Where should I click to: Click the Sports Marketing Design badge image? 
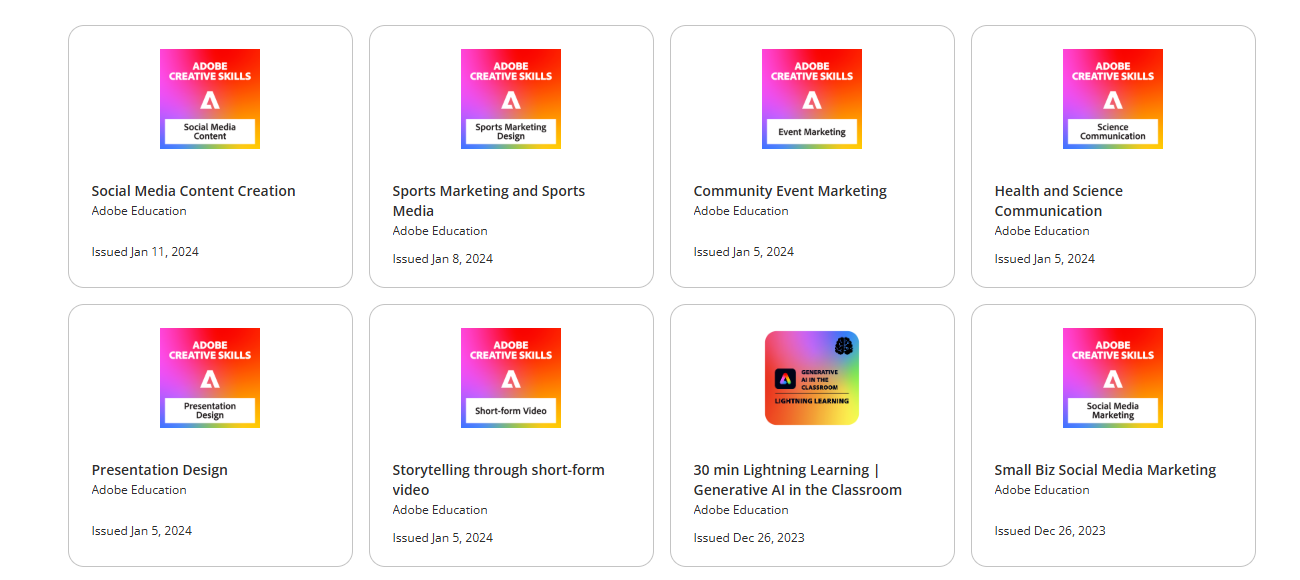(510, 99)
